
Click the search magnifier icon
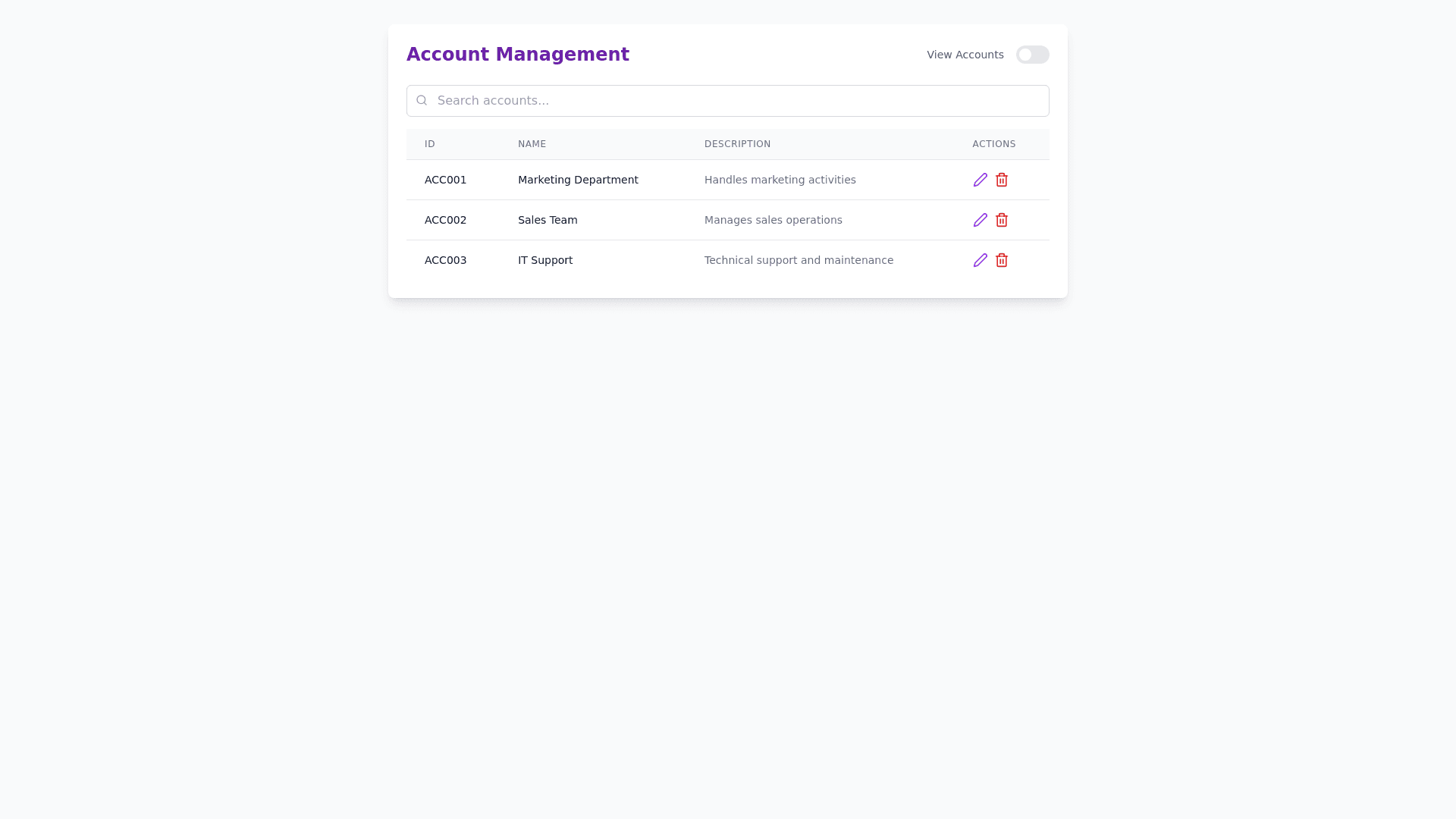[422, 100]
